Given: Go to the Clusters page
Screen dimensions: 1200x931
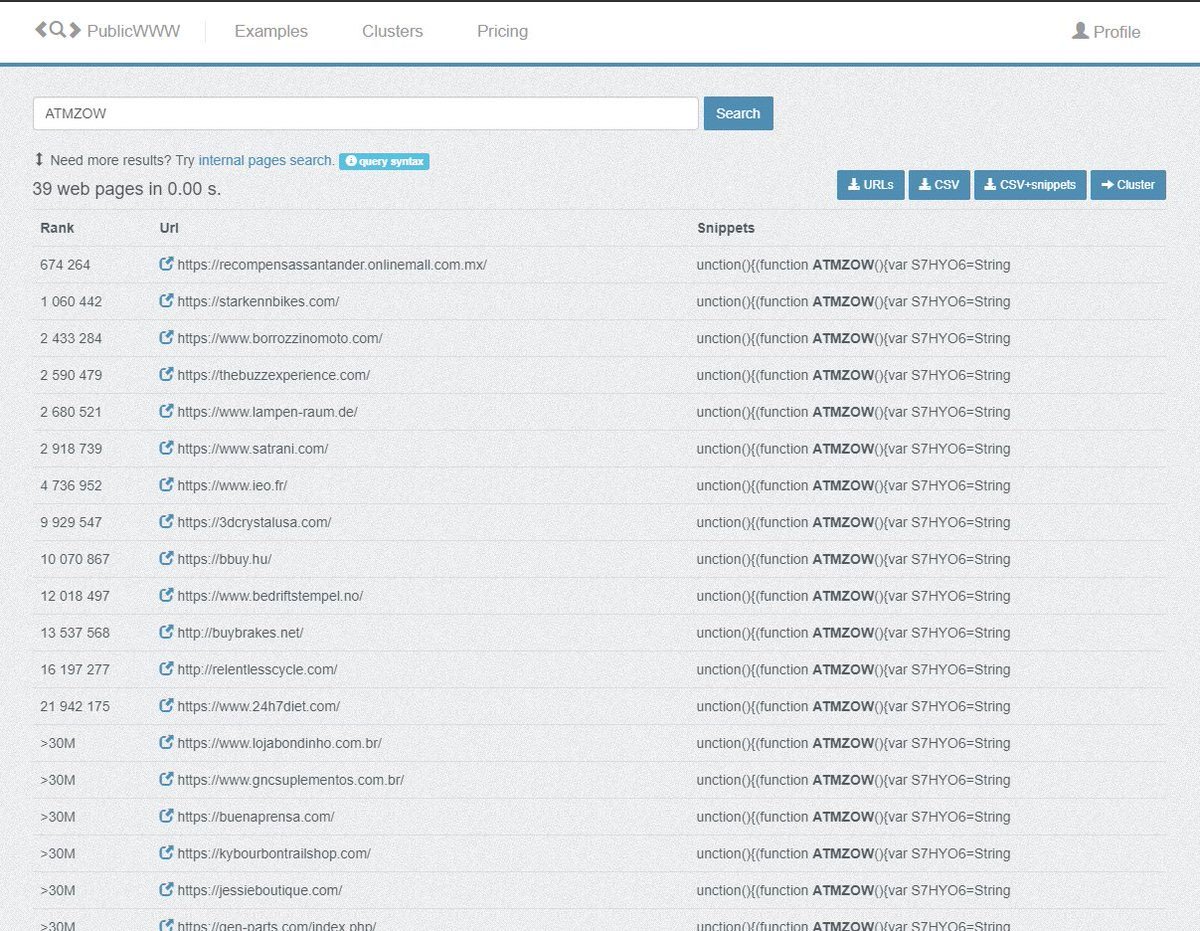Looking at the screenshot, I should [x=392, y=31].
